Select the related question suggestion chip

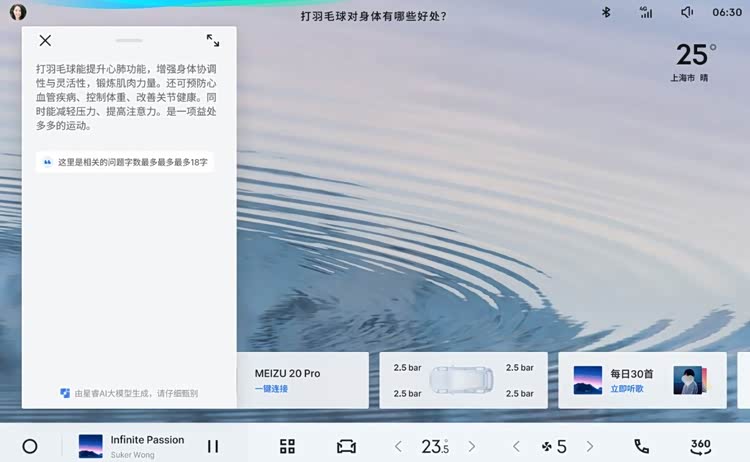125,162
